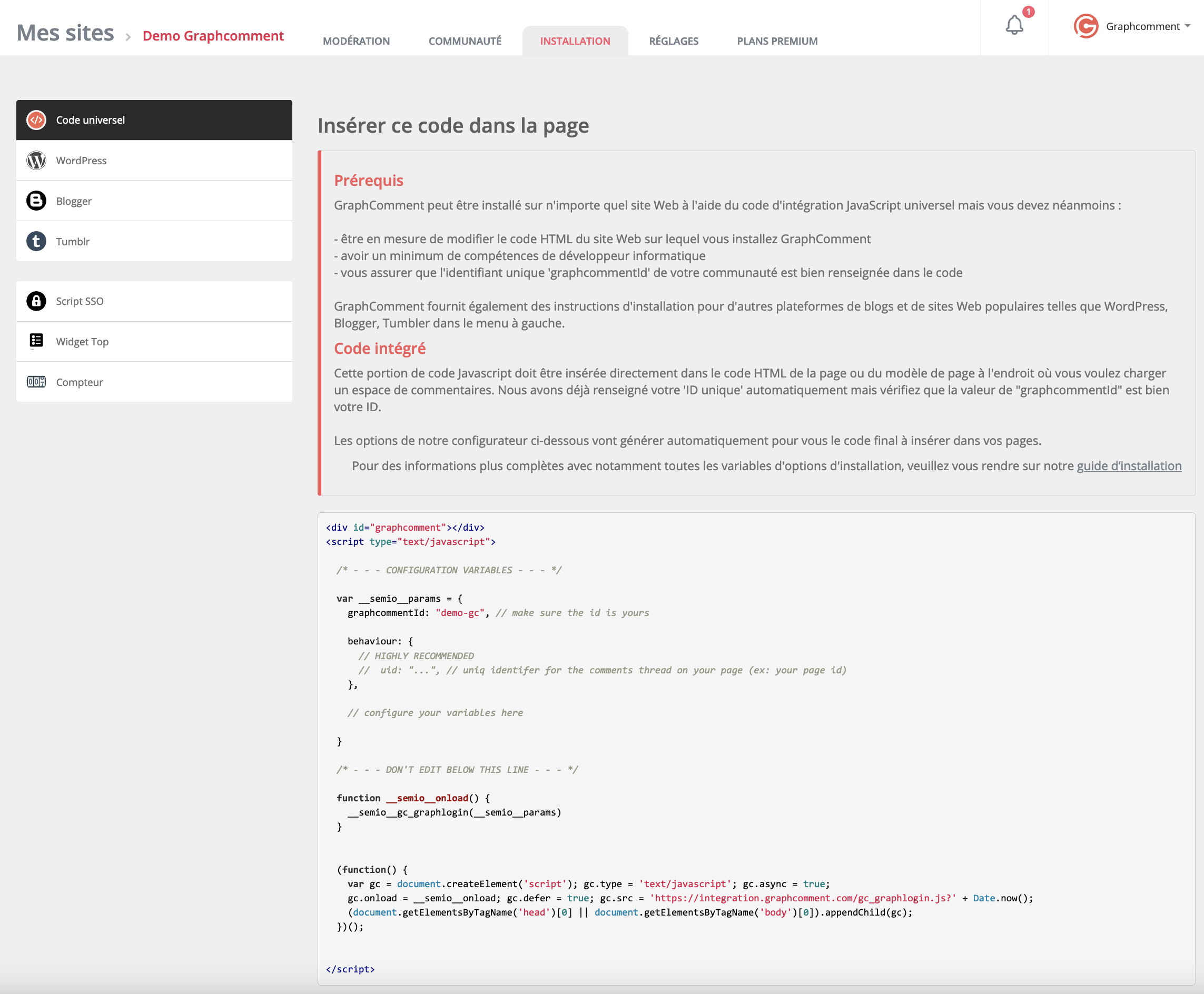The height and width of the screenshot is (994, 1204).
Task: Open Compteur section
Action: tap(154, 382)
